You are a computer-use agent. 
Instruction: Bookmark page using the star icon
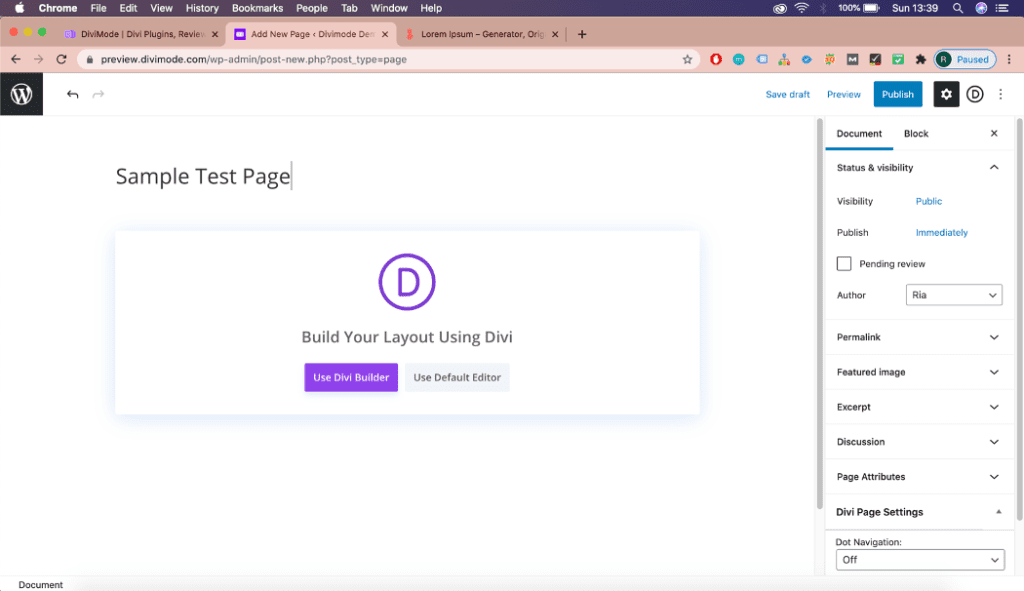[687, 59]
